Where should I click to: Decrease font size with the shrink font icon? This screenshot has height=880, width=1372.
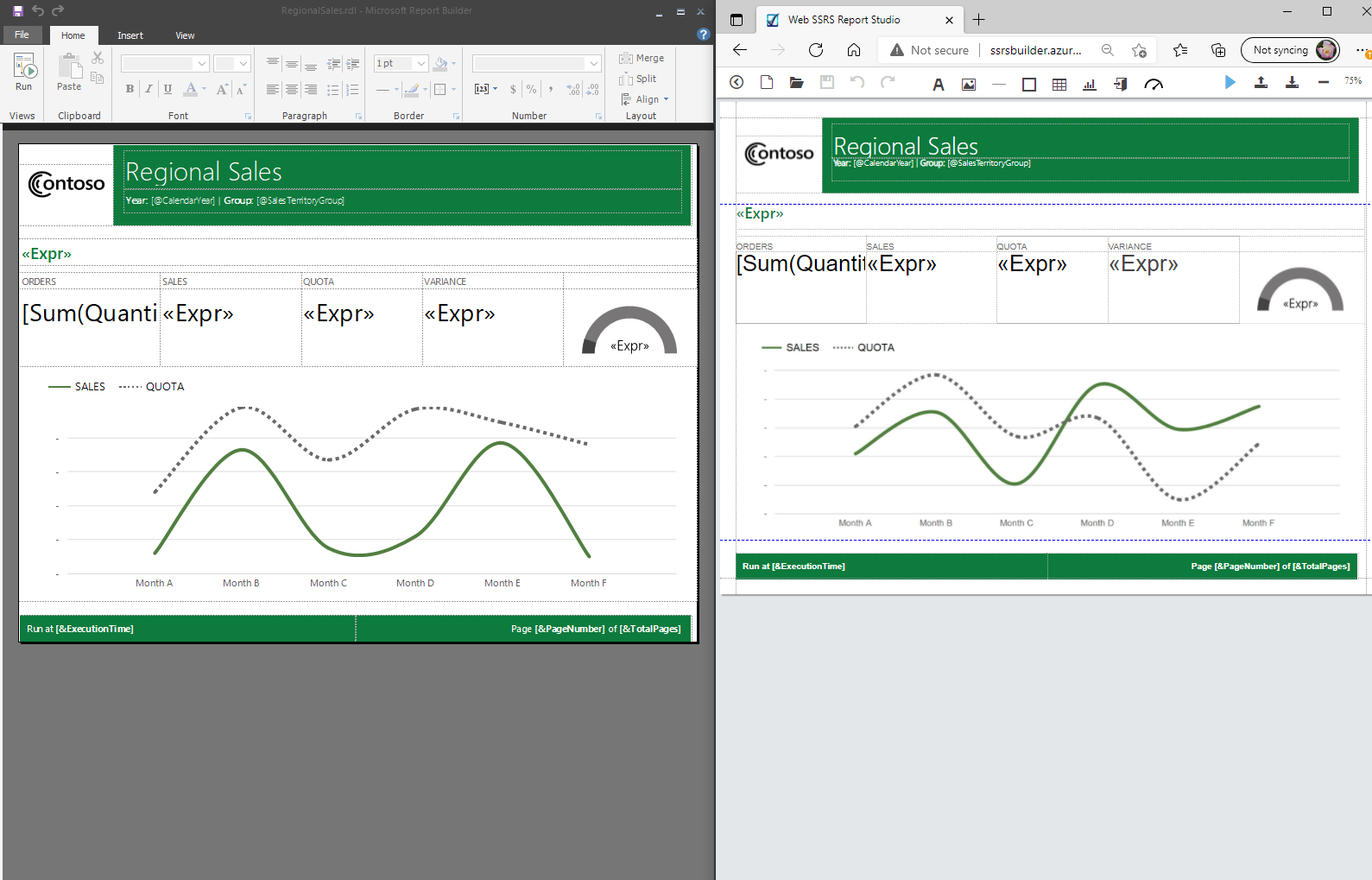pos(242,89)
